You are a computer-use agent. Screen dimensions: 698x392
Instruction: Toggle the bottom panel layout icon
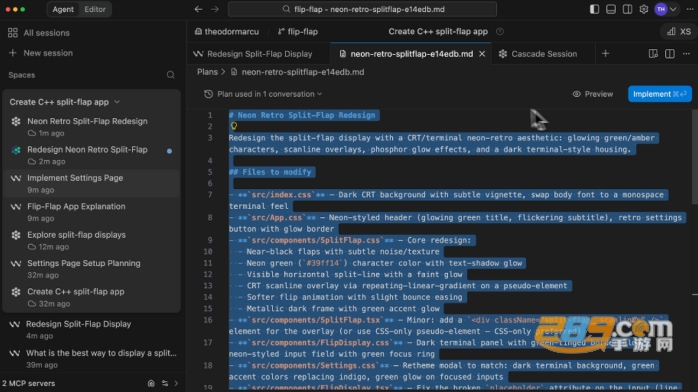click(611, 9)
